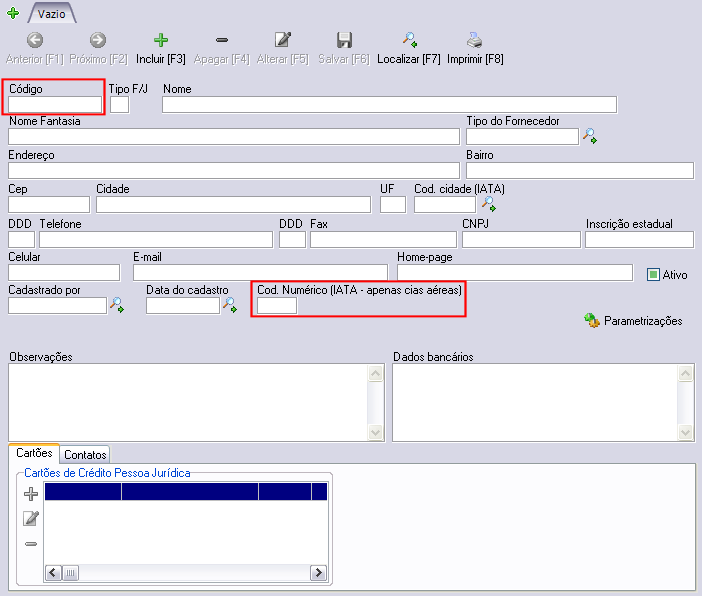Screen dimensions: 702x596
Task: Add a credit card with plus icon
Action: coord(31,494)
